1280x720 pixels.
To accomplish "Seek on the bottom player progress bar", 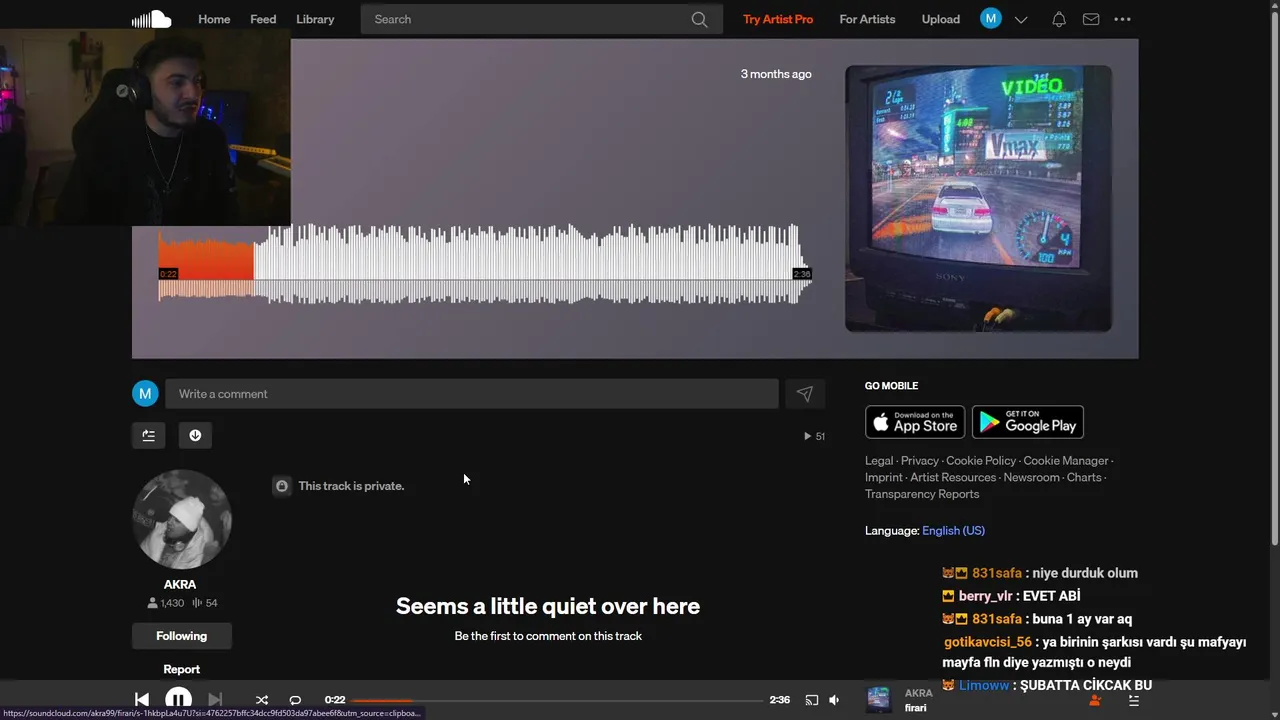I will (x=557, y=700).
